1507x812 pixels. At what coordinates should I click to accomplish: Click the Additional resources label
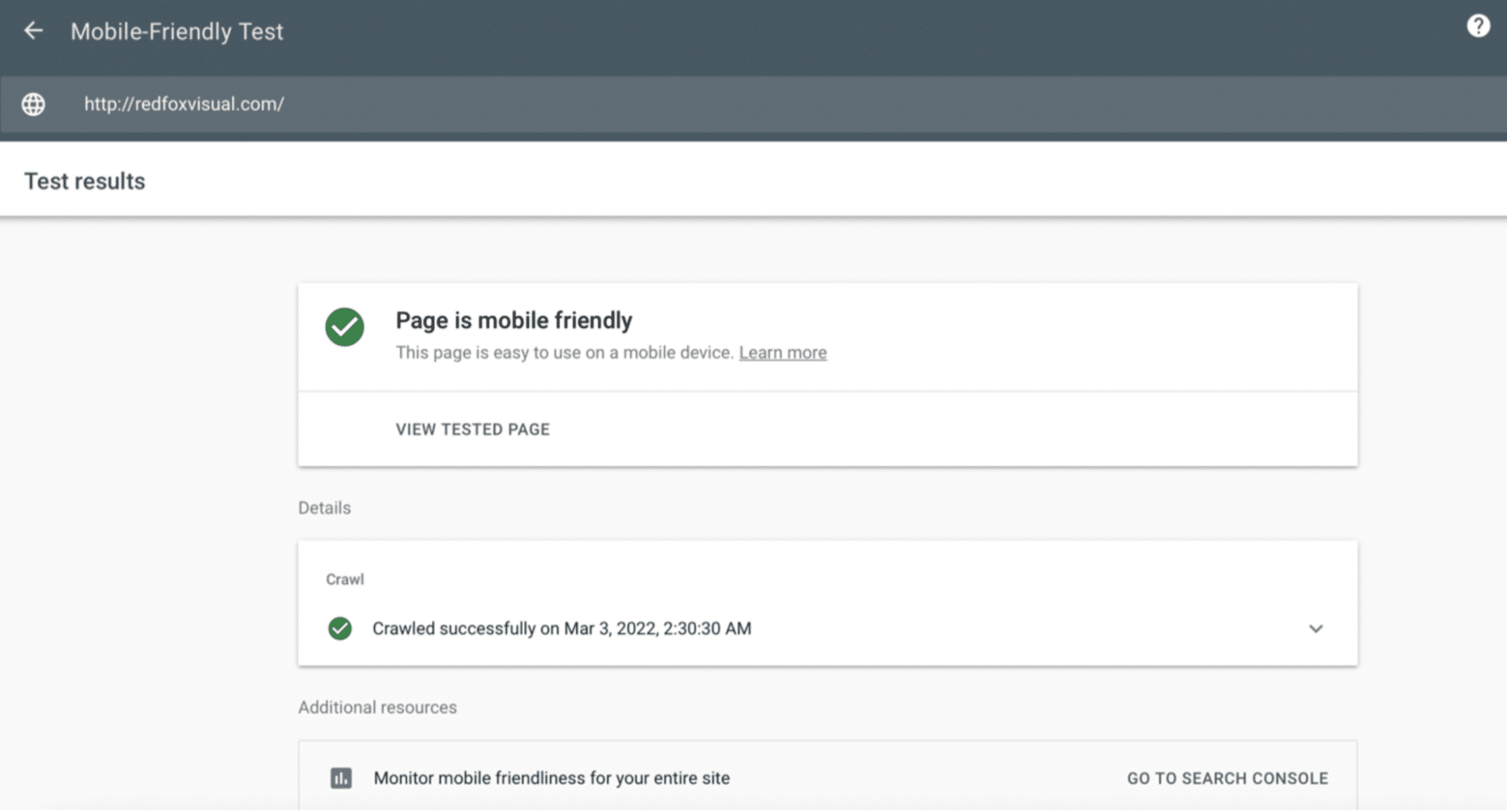(377, 708)
